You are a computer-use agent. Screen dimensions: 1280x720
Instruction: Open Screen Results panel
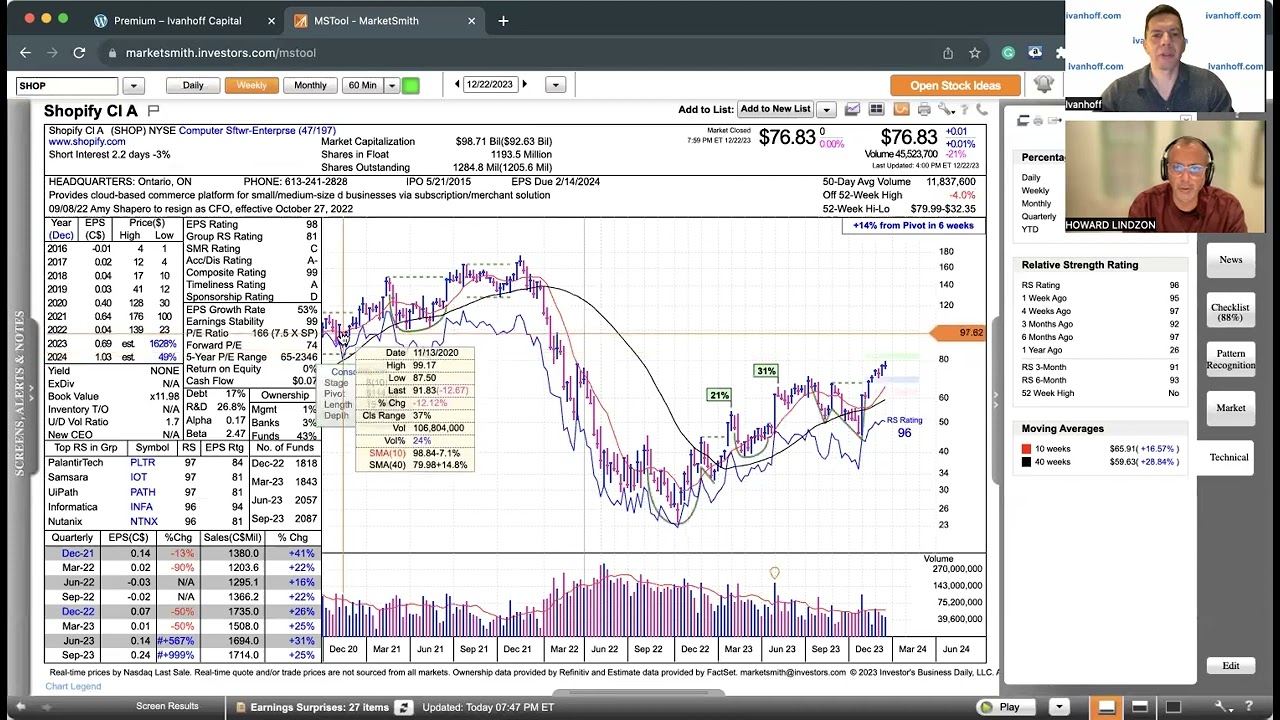click(167, 706)
